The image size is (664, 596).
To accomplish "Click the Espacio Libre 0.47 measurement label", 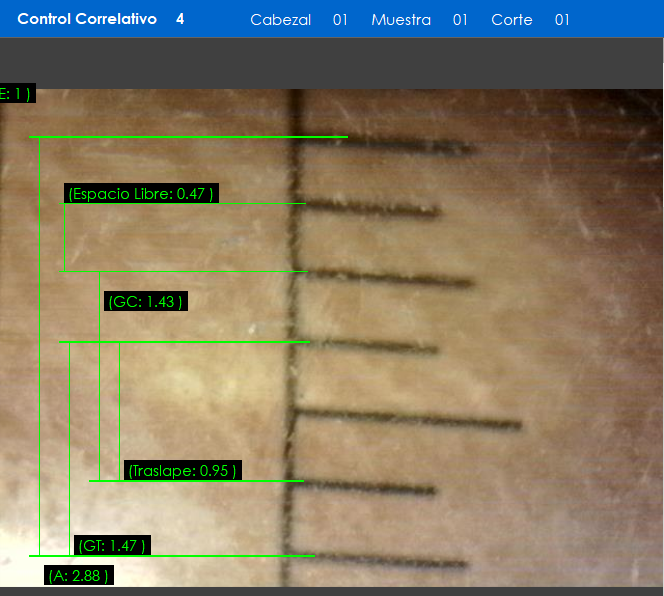I will 141,194.
